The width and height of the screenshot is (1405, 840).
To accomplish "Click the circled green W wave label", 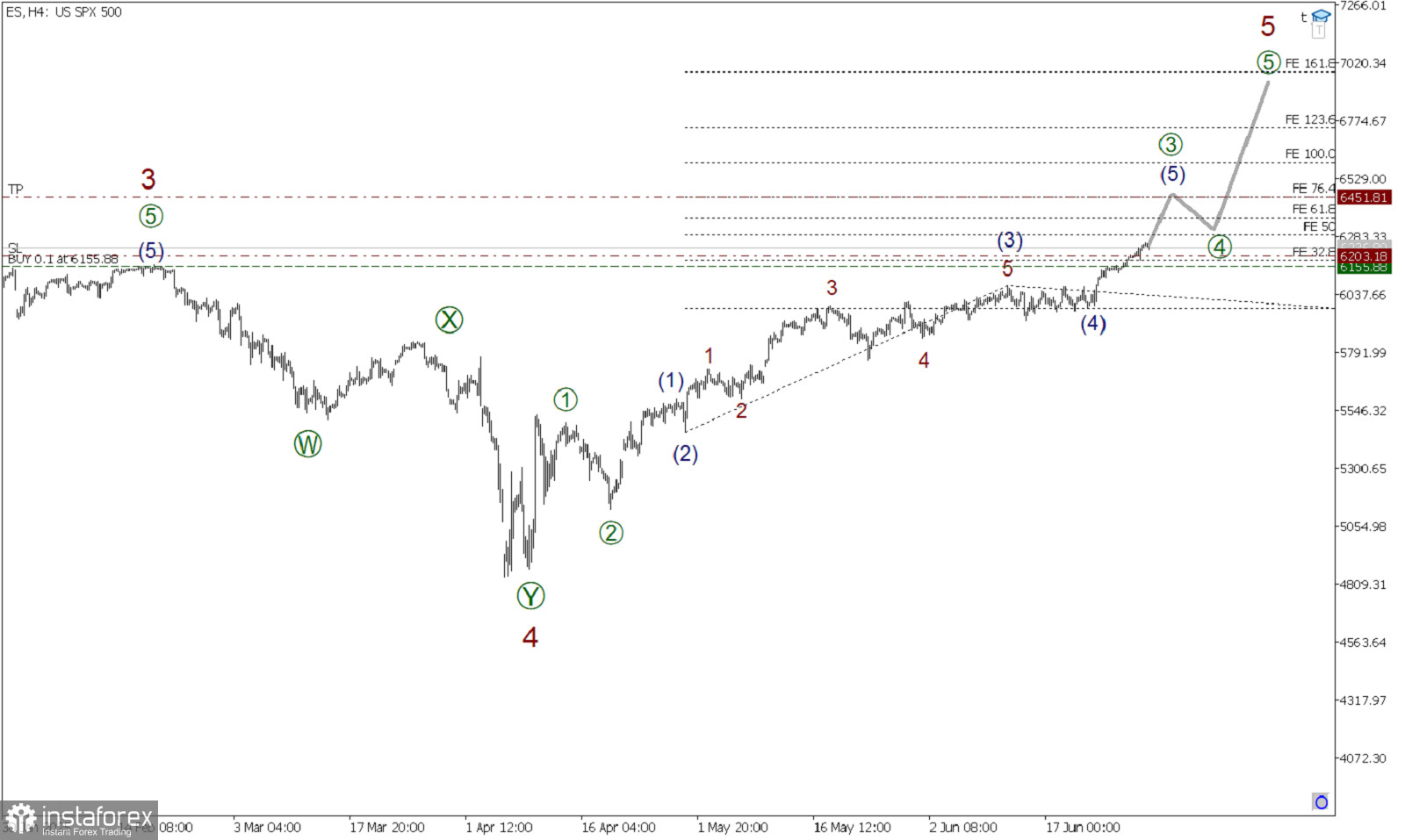I will tap(307, 444).
